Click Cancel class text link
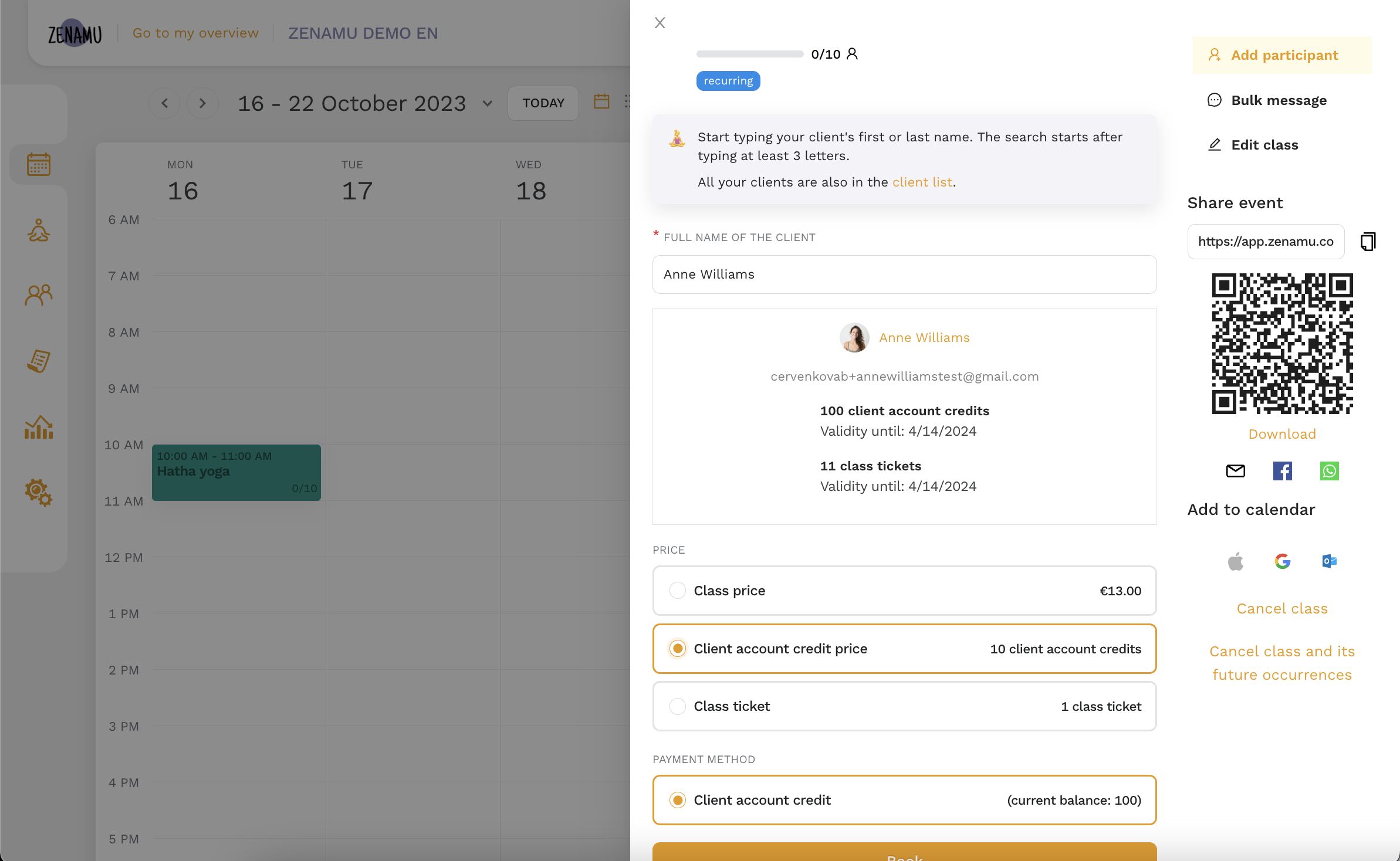Image resolution: width=1400 pixels, height=861 pixels. (1281, 608)
